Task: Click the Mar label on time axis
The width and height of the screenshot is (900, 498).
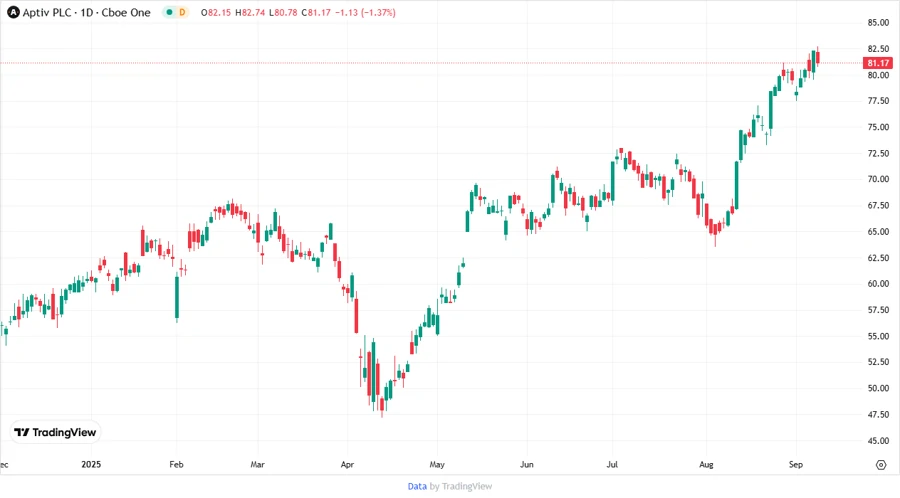Action: (x=258, y=464)
